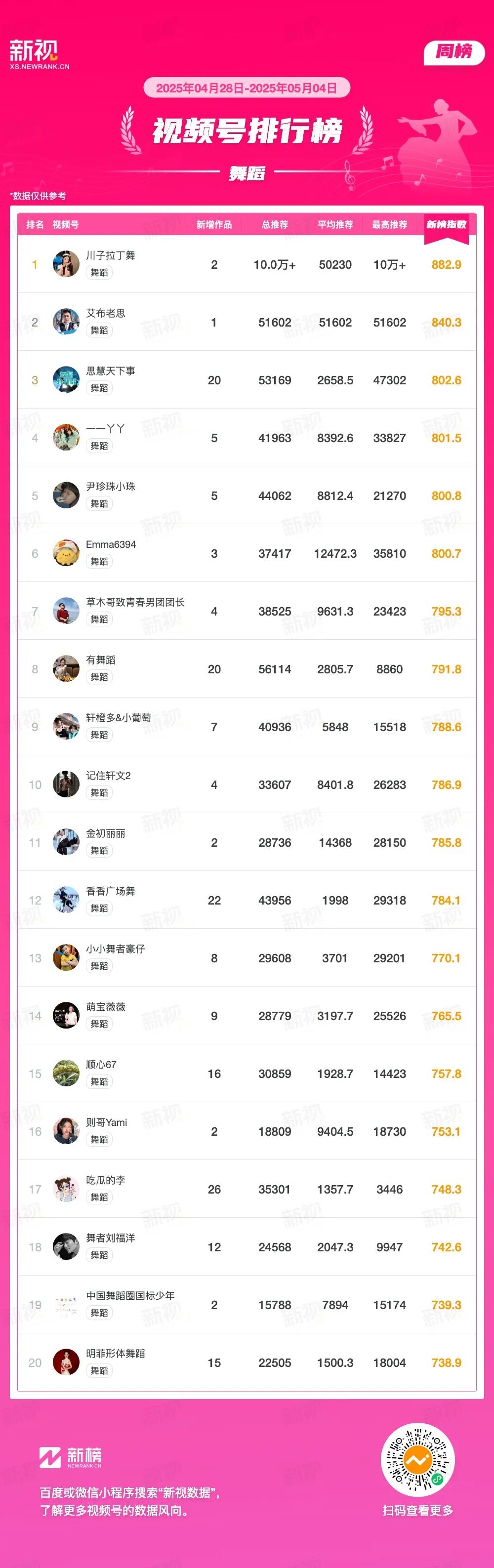The width and height of the screenshot is (494, 1568).
Task: Click the 香香广场舞 profile avatar
Action: point(66,900)
